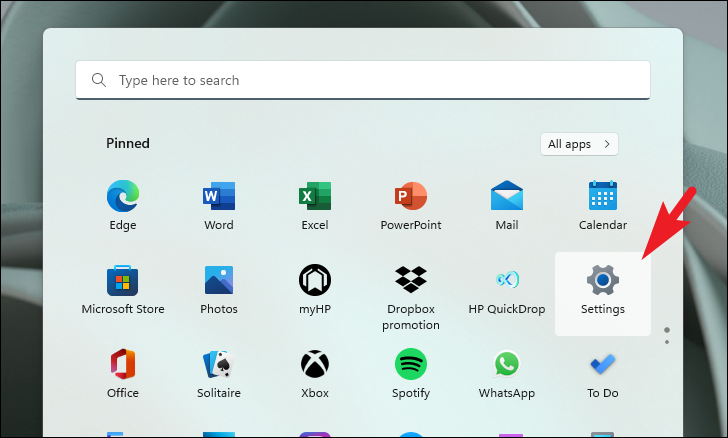This screenshot has width=728, height=438.
Task: Open the Mail app
Action: click(x=507, y=196)
